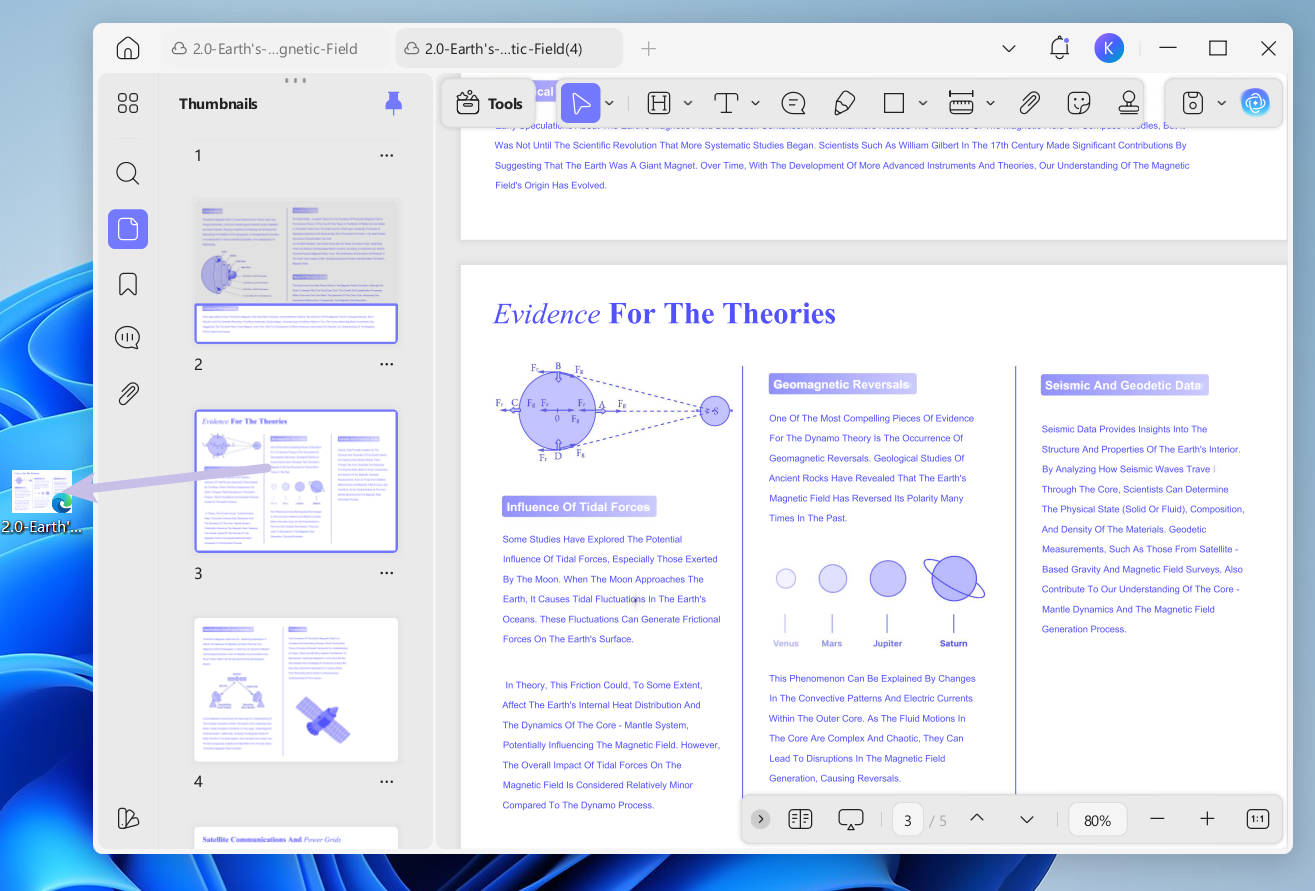Select the attachment paperclip tool in toolbar
This screenshot has width=1315, height=891.
pos(1029,103)
